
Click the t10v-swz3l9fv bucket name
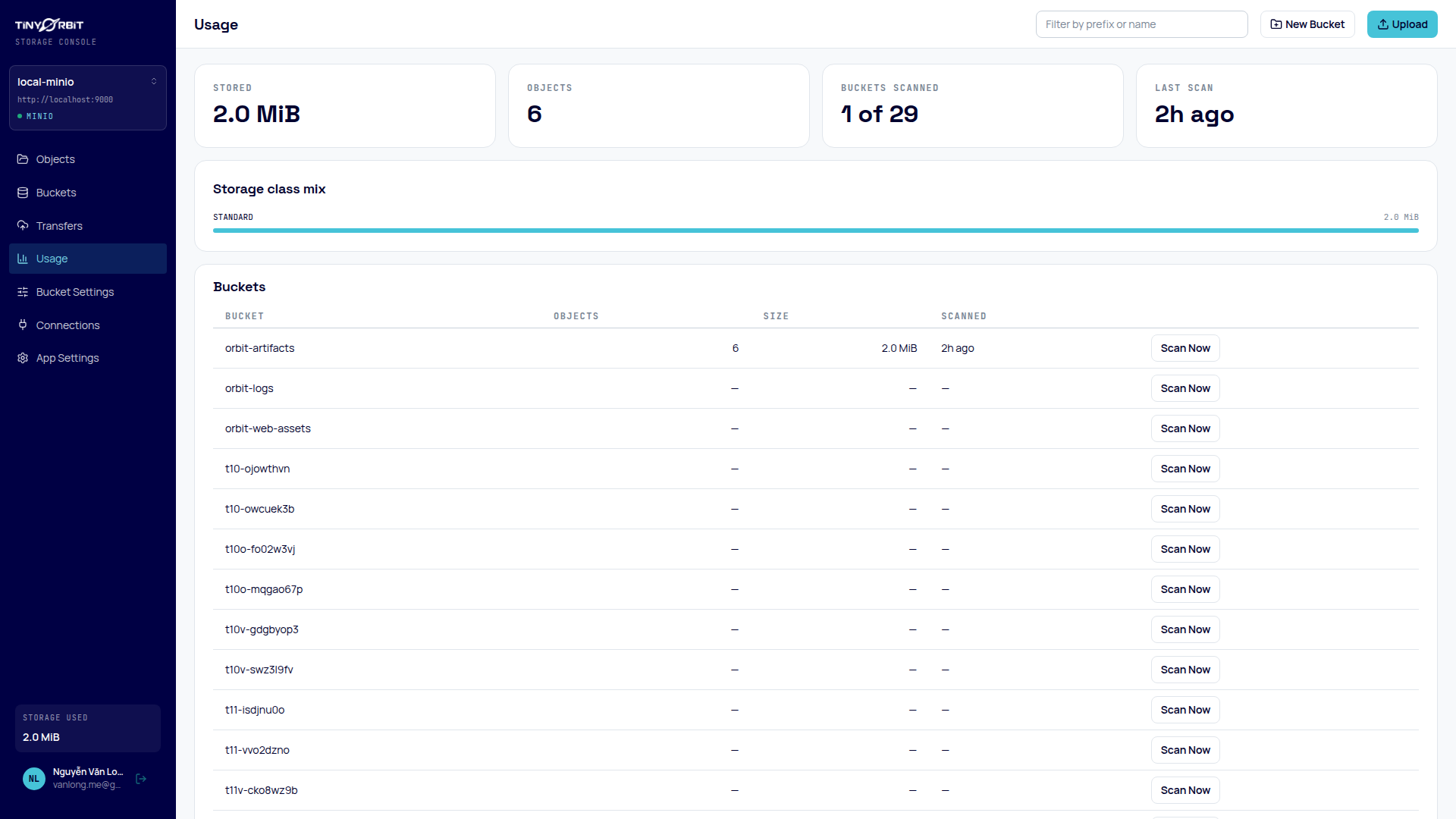tap(259, 670)
